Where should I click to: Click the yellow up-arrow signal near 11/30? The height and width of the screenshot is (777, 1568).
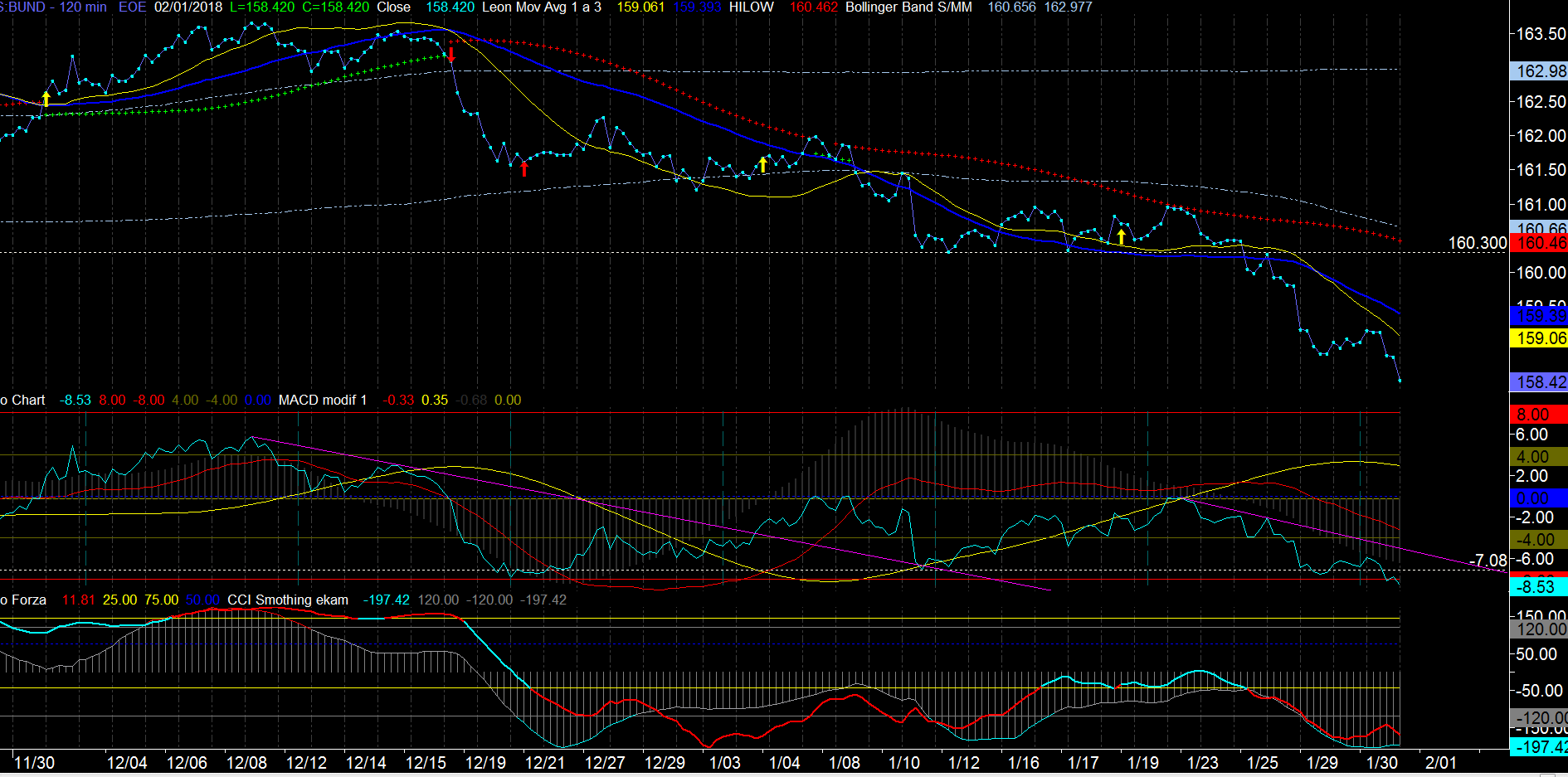click(x=46, y=100)
